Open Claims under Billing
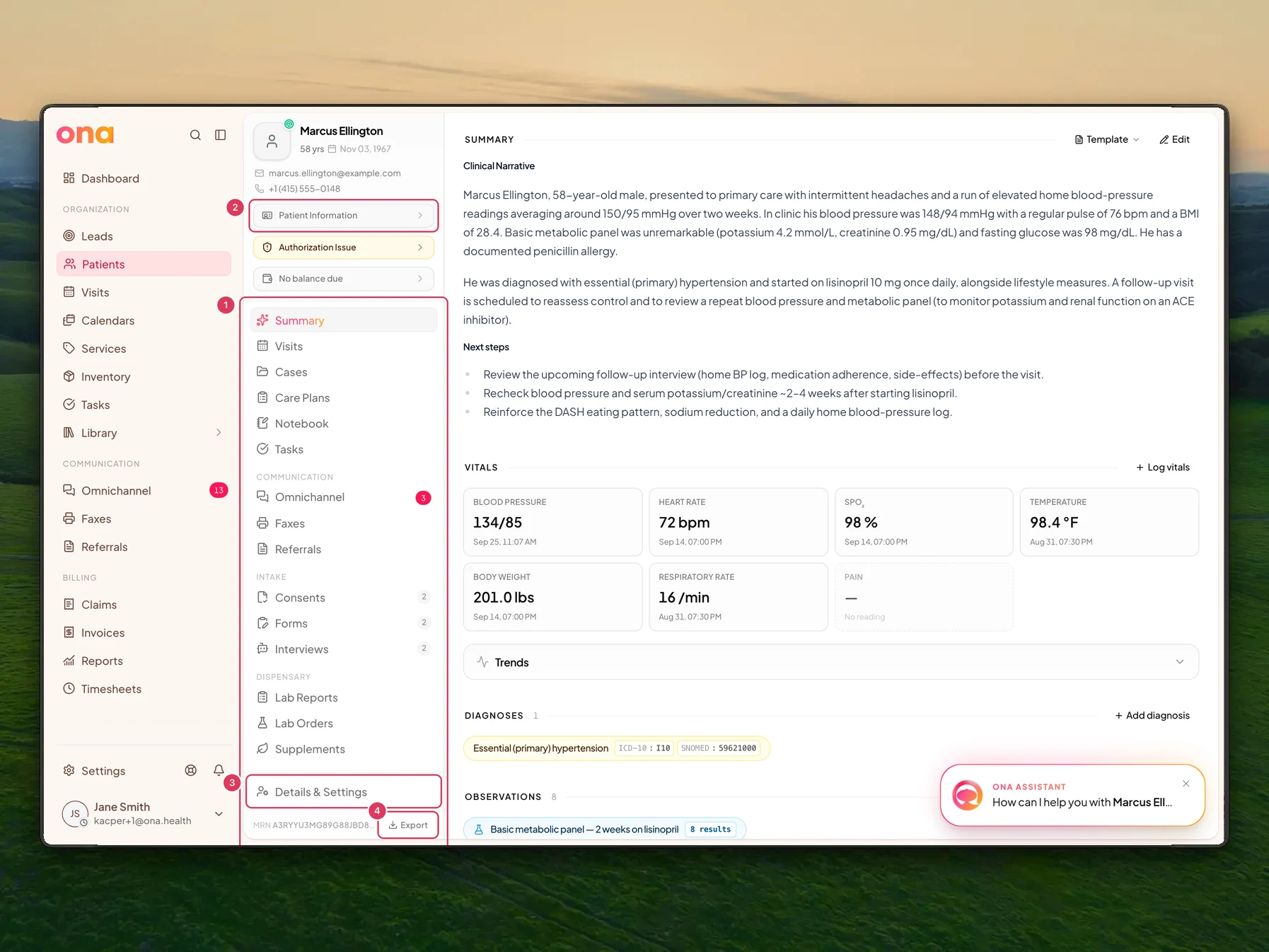 point(144,605)
